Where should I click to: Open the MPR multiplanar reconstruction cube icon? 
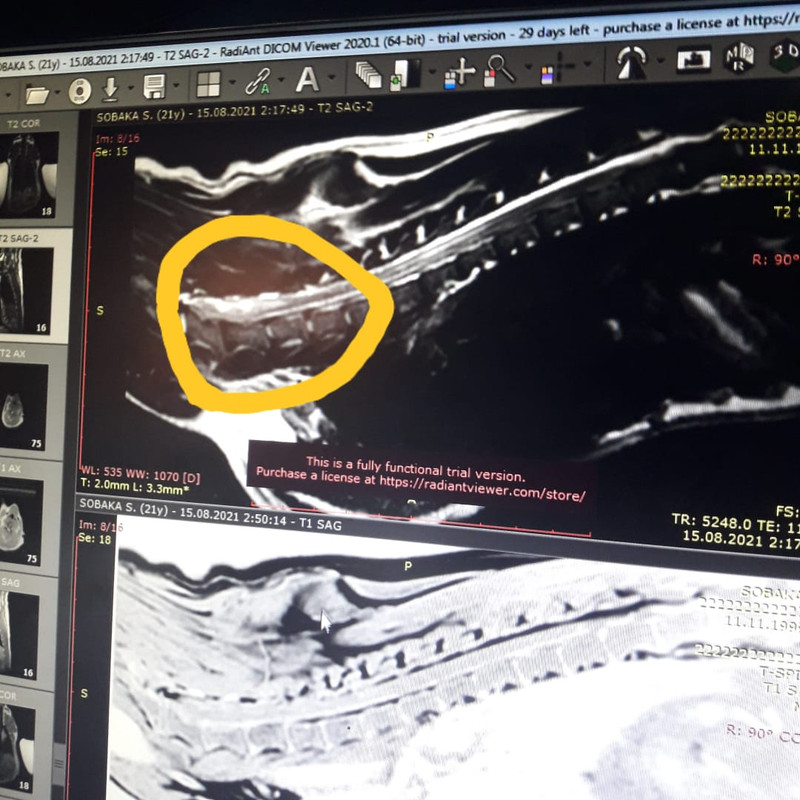point(739,57)
